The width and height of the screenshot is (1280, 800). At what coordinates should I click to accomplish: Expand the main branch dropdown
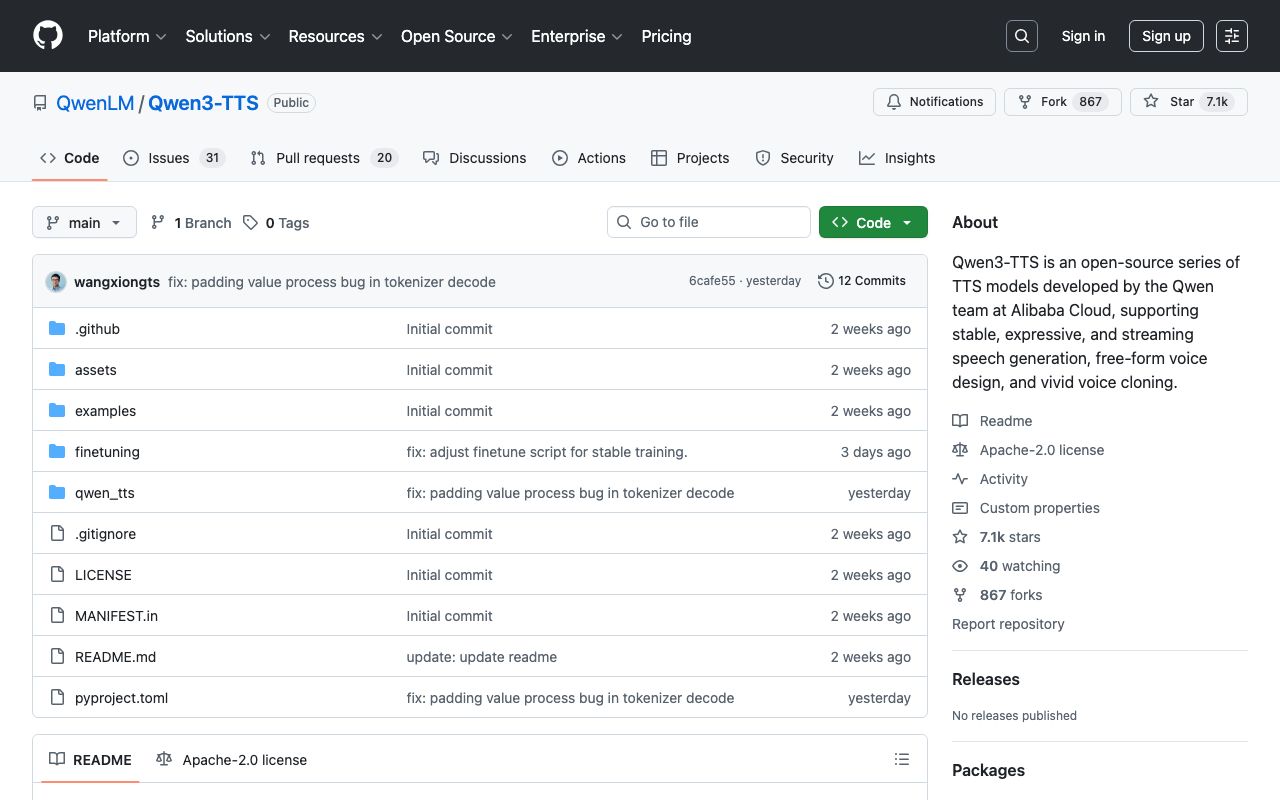[84, 223]
